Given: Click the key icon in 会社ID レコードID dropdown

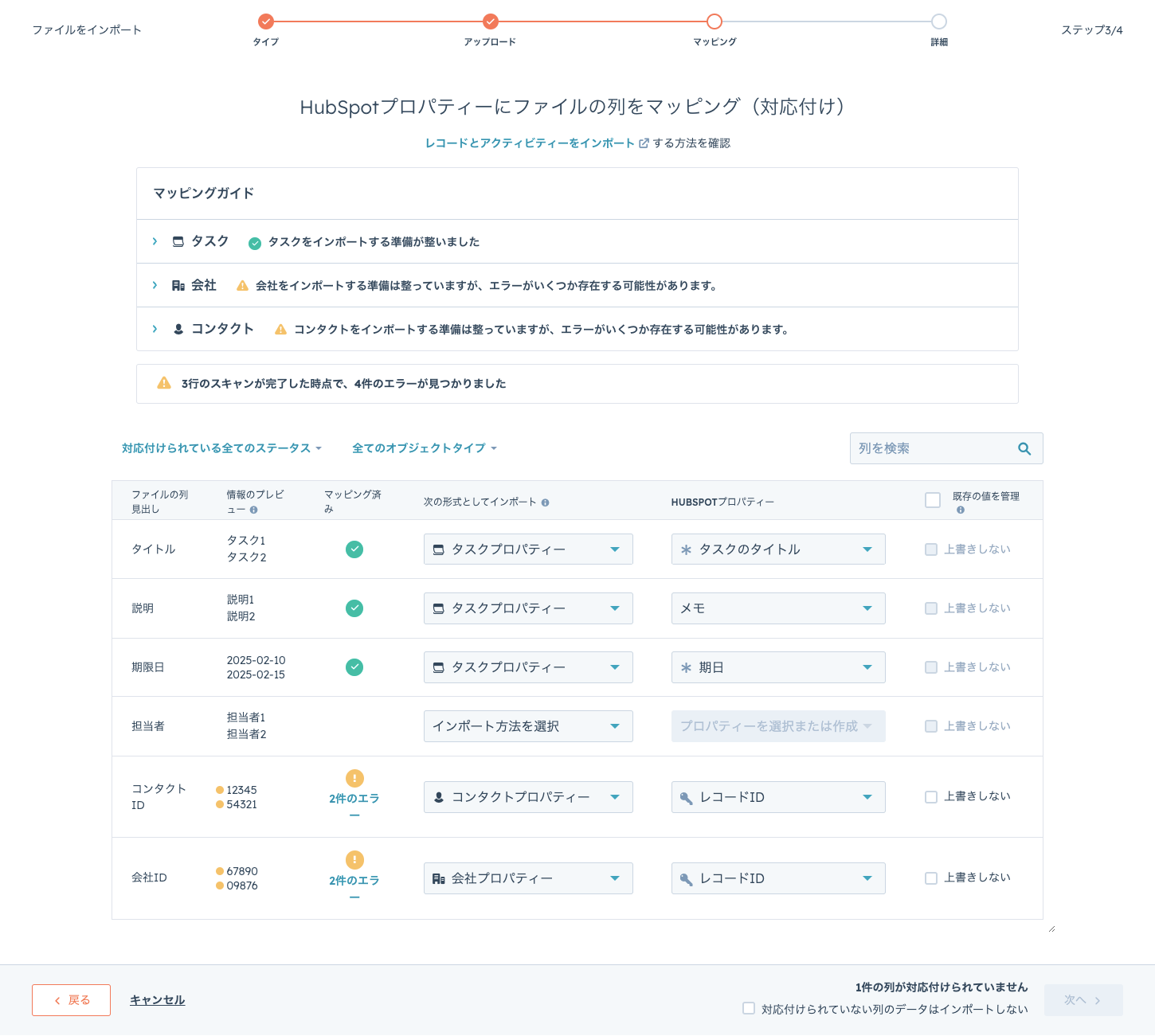Looking at the screenshot, I should coord(686,879).
